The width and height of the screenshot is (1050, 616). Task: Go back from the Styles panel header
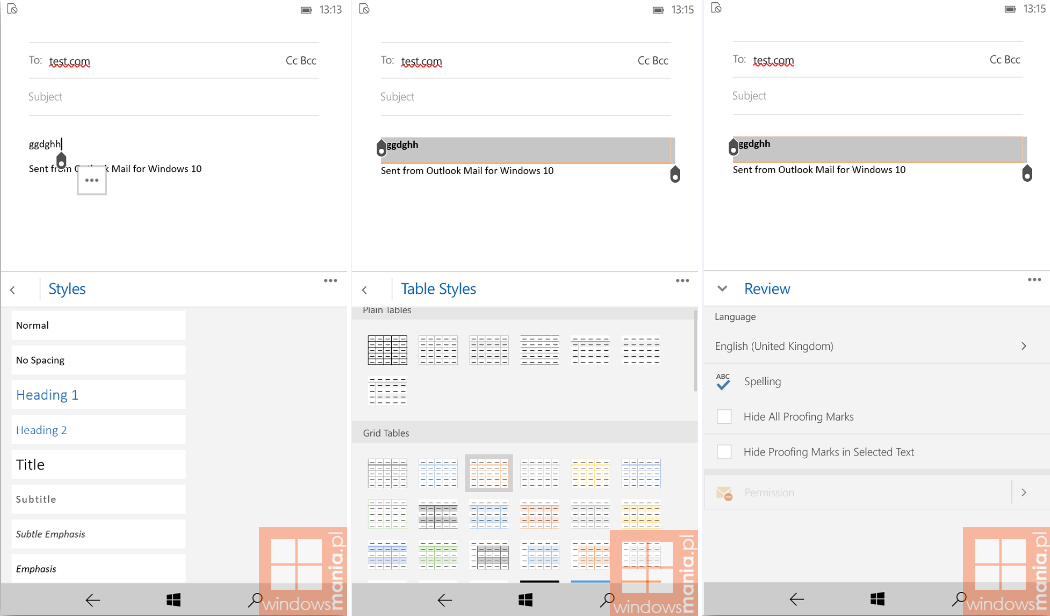[13, 290]
